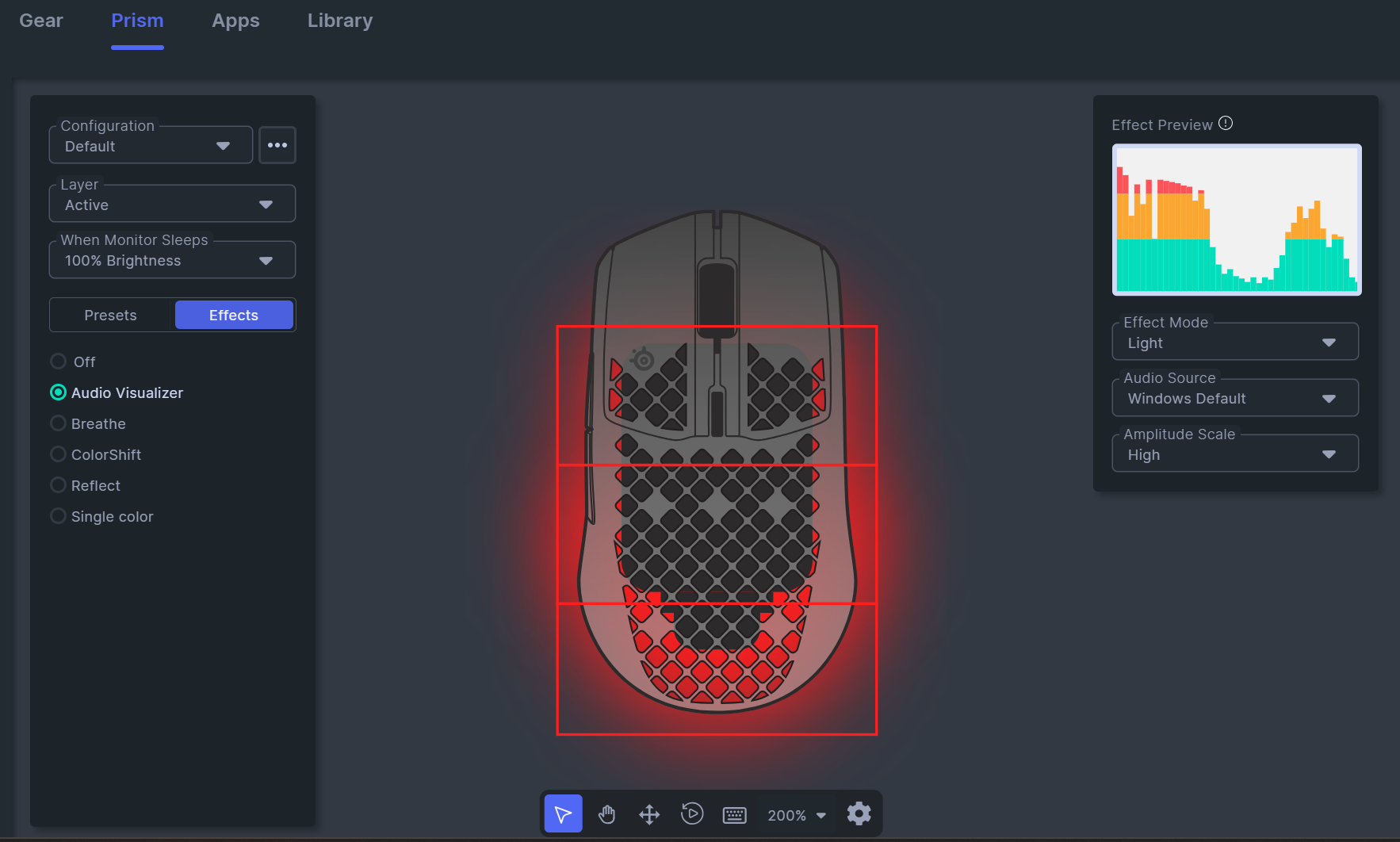Open the Effect Mode Light dropdown
This screenshot has width=1400, height=842.
(x=1235, y=343)
